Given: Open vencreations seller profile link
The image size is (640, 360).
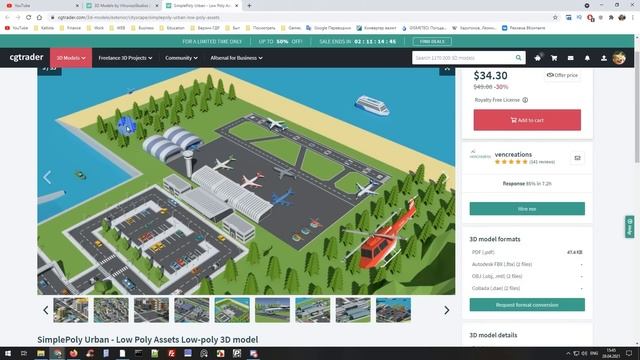Looking at the screenshot, I should point(513,154).
